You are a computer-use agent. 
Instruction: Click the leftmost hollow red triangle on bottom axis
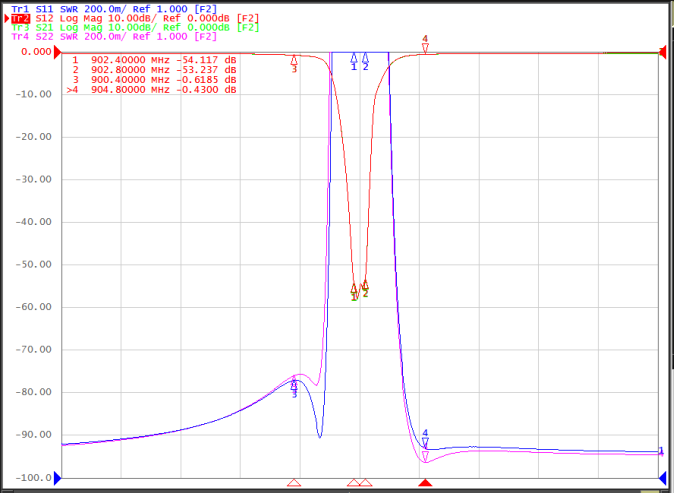[x=294, y=483]
